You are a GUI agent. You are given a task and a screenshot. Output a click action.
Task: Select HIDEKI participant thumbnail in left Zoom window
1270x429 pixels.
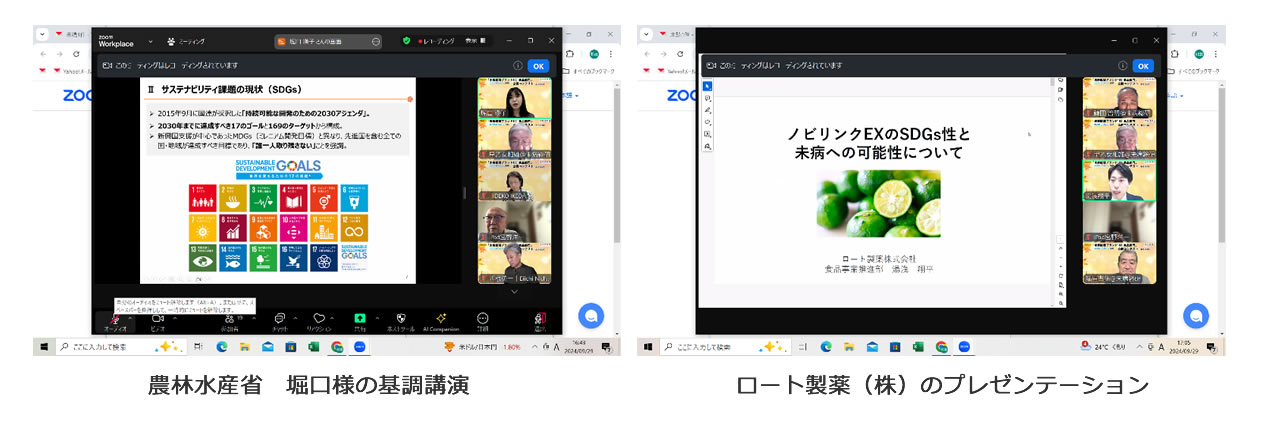coord(514,182)
